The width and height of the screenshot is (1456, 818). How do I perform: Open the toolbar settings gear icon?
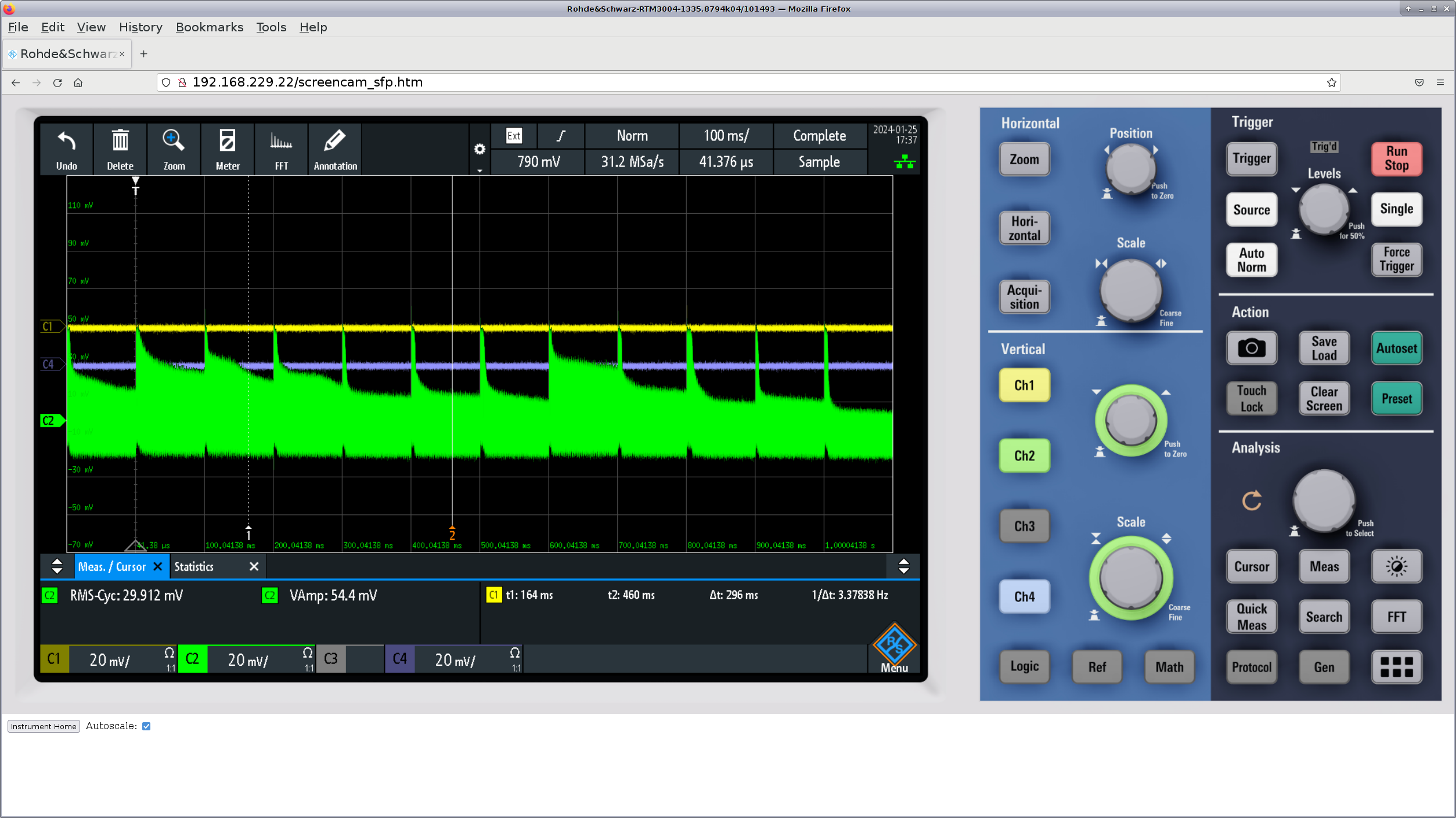point(480,149)
